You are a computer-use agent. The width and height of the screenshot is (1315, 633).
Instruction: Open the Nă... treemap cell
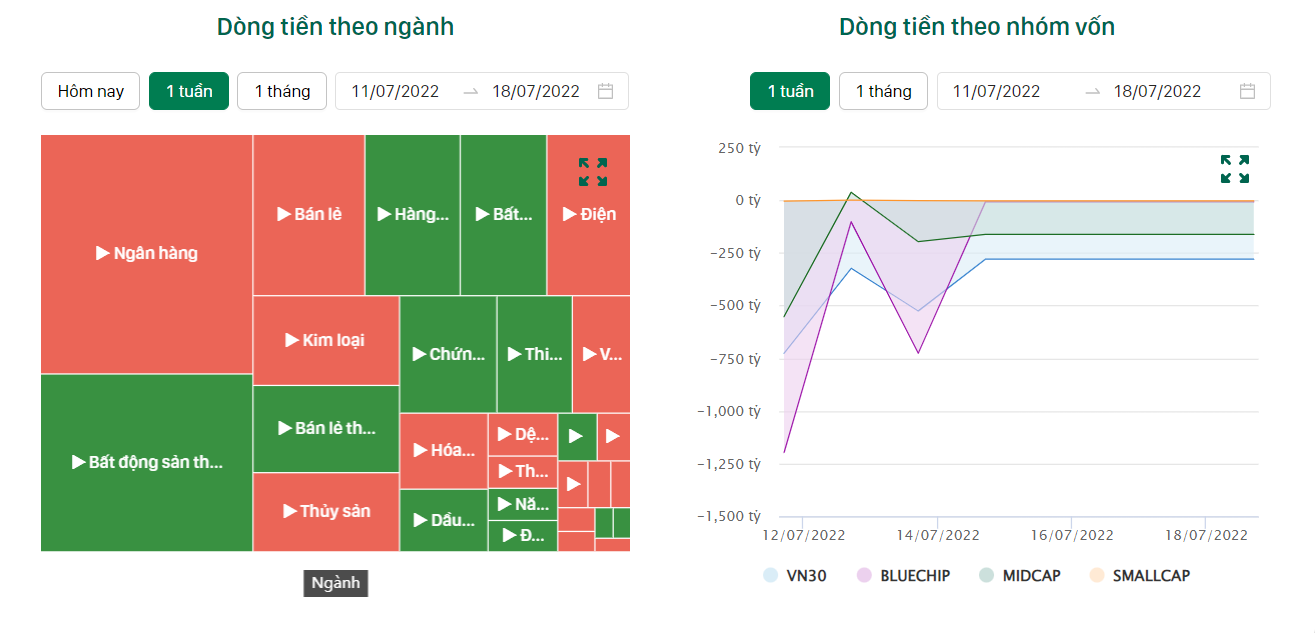point(523,505)
